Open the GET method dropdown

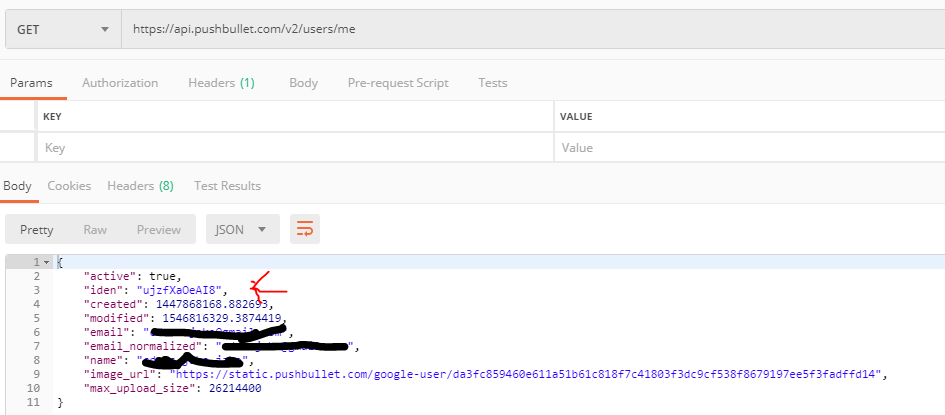pyautogui.click(x=63, y=29)
